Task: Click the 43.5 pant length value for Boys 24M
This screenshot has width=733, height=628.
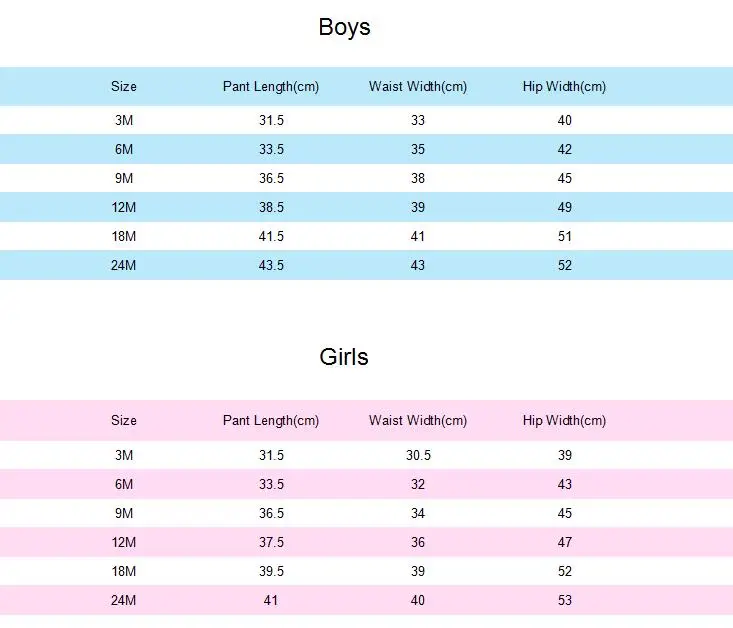Action: [272, 265]
